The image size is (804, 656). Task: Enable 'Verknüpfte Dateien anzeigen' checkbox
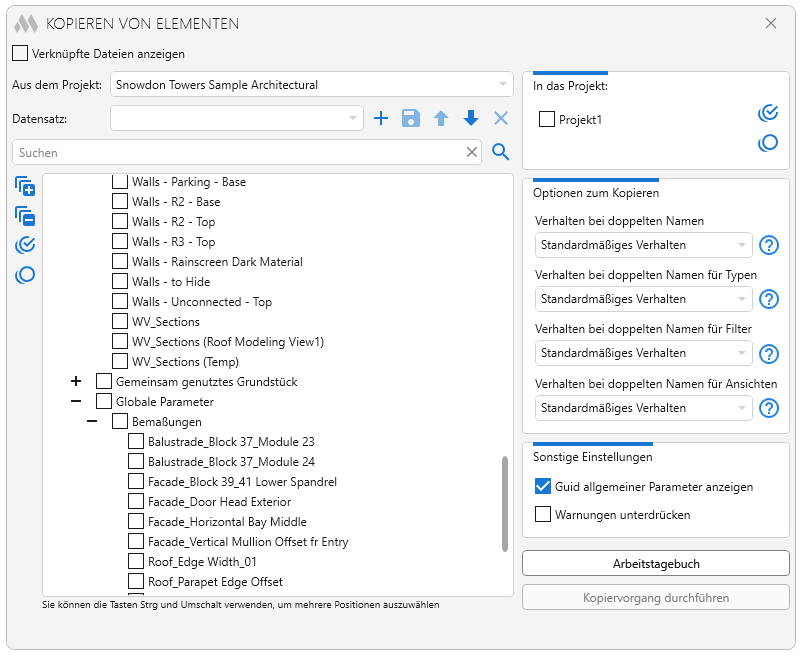click(20, 53)
